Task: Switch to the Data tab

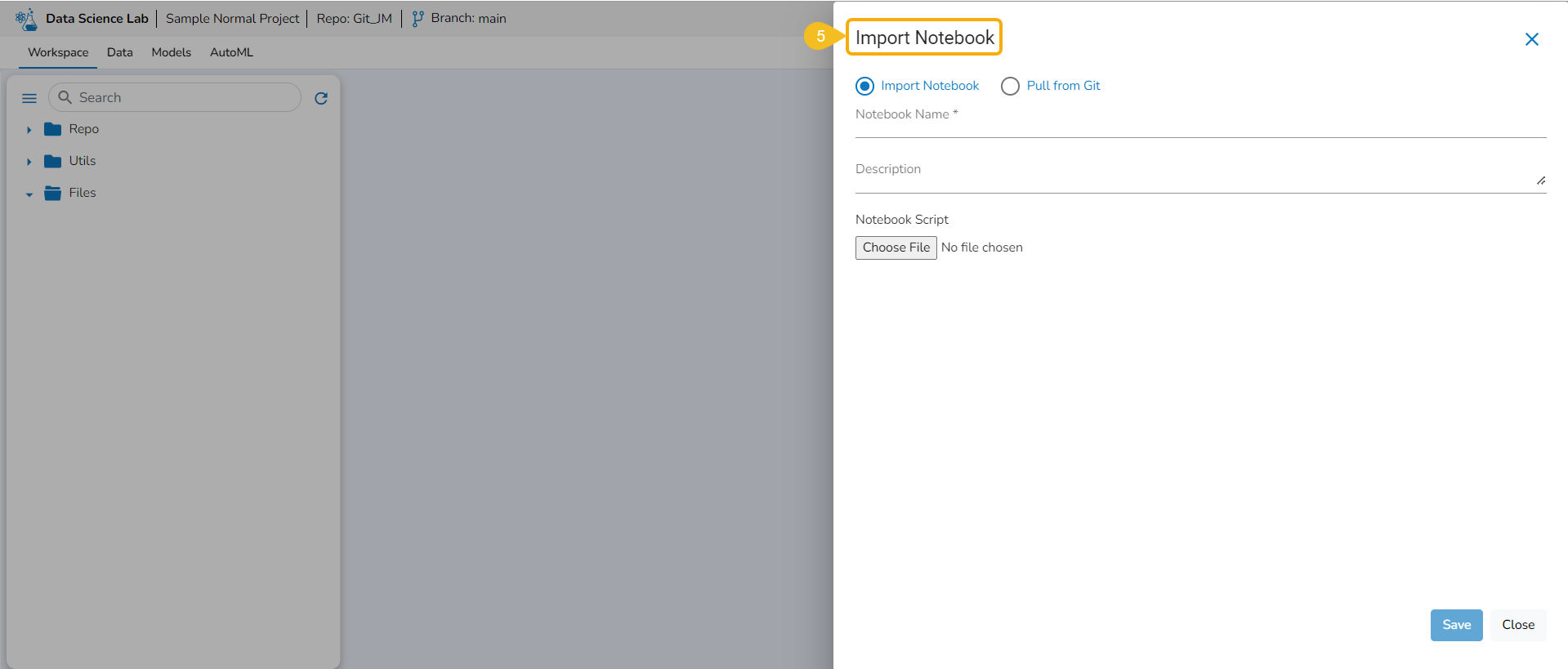Action: 119,52
